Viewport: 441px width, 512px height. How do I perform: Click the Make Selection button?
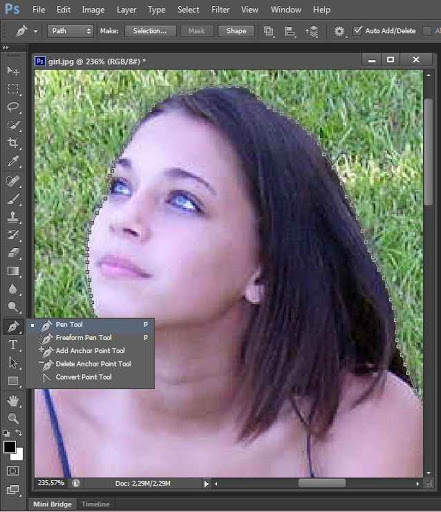point(150,31)
